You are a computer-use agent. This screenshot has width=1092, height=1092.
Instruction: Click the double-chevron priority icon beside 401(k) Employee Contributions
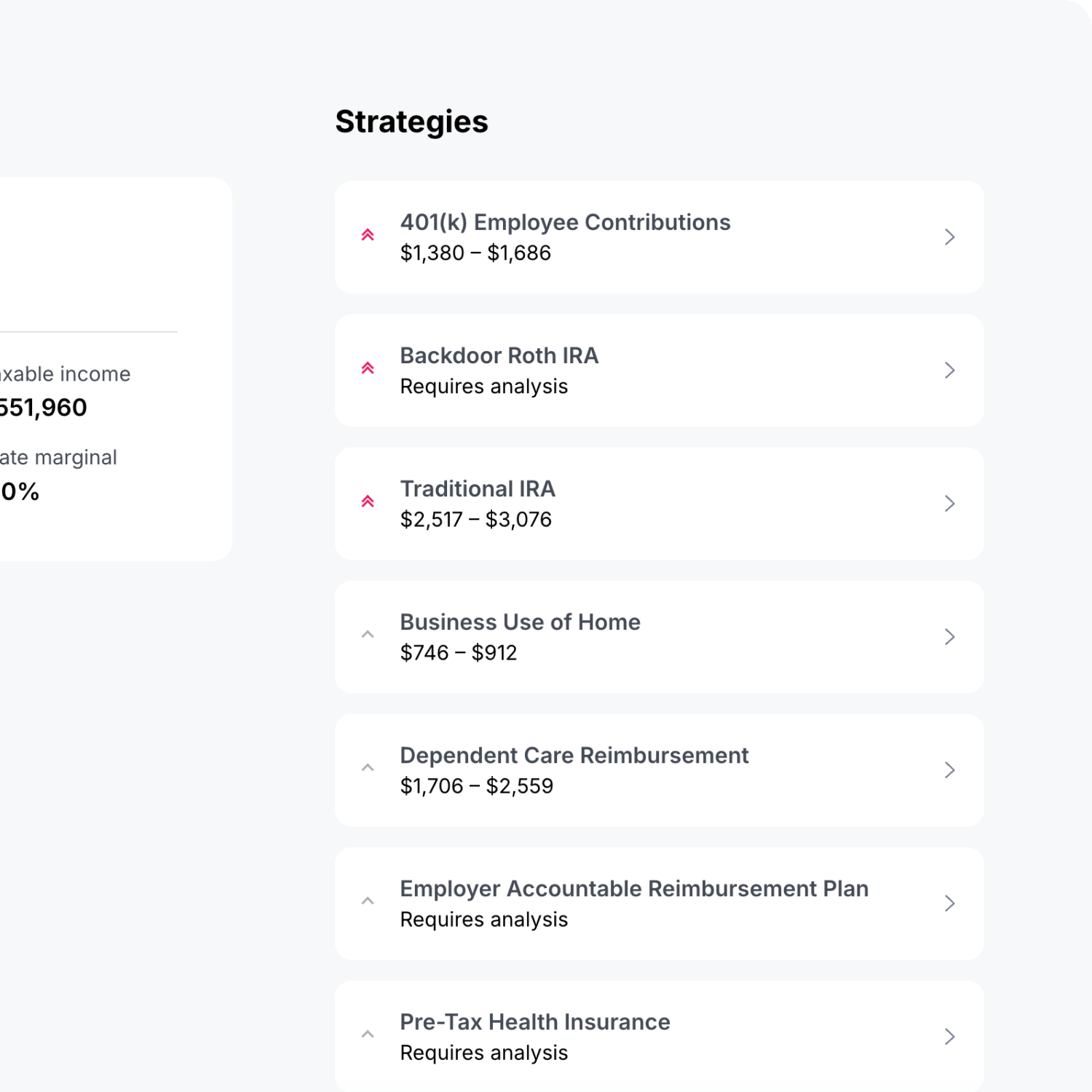click(368, 235)
